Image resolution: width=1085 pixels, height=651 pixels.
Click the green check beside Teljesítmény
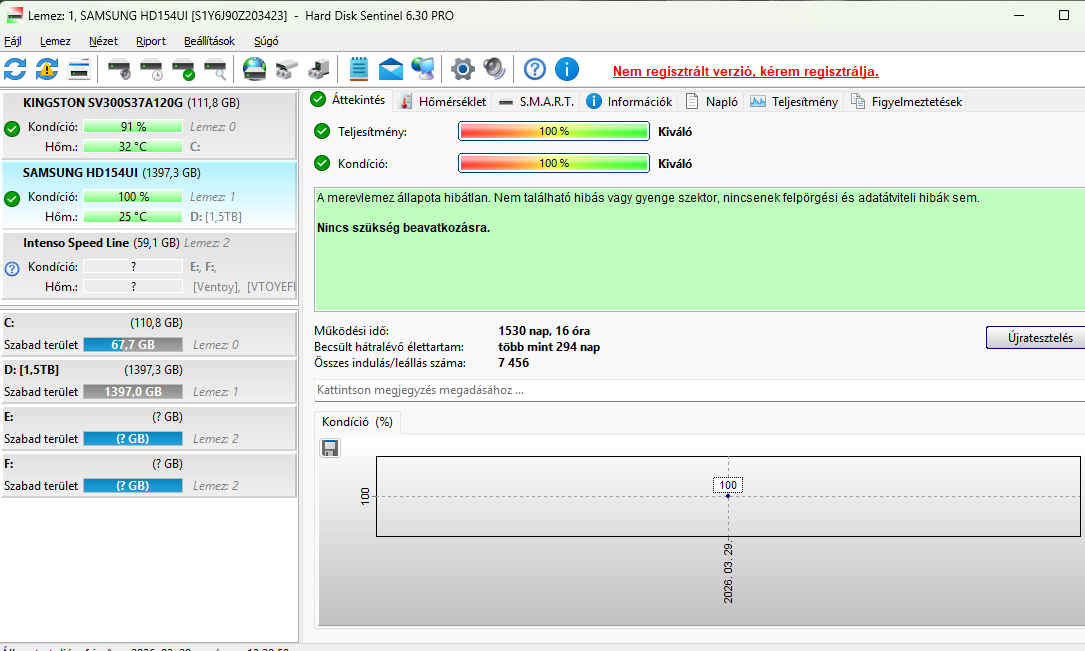(322, 131)
